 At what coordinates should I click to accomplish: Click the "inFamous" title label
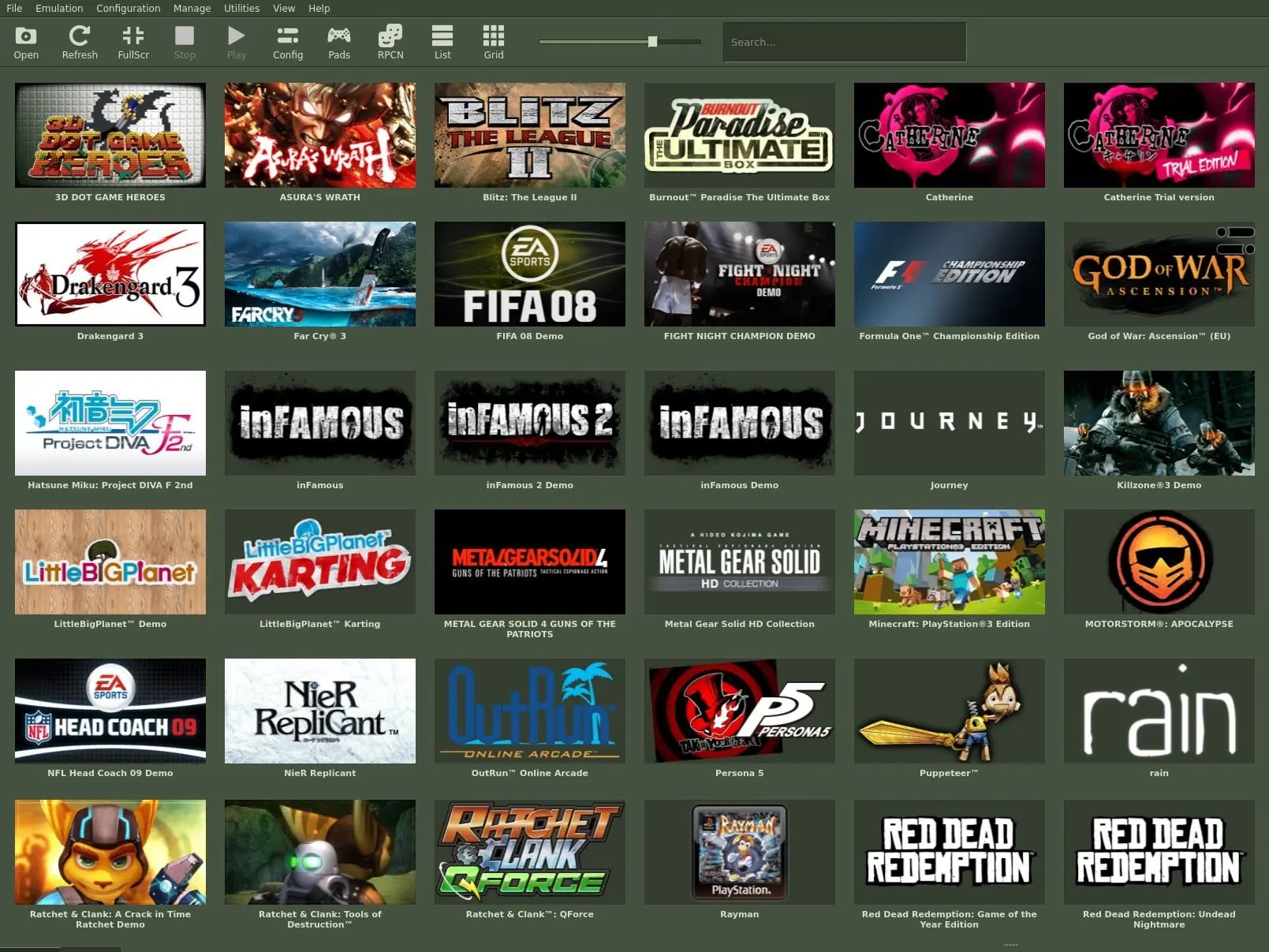pos(320,485)
